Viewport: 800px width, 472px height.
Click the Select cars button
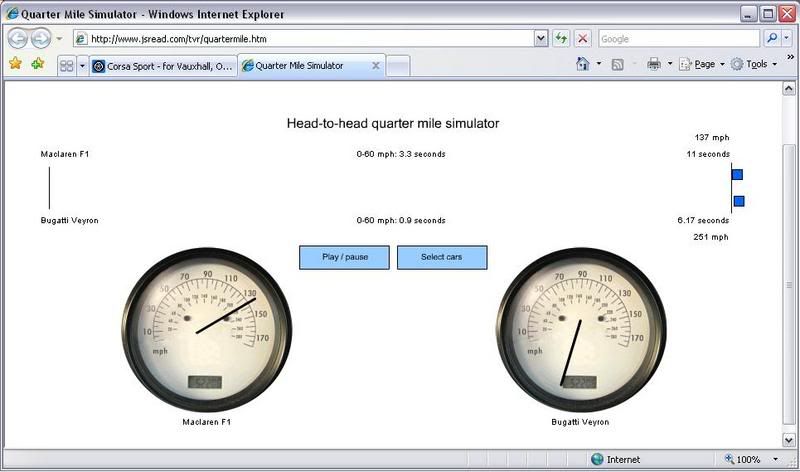click(442, 257)
